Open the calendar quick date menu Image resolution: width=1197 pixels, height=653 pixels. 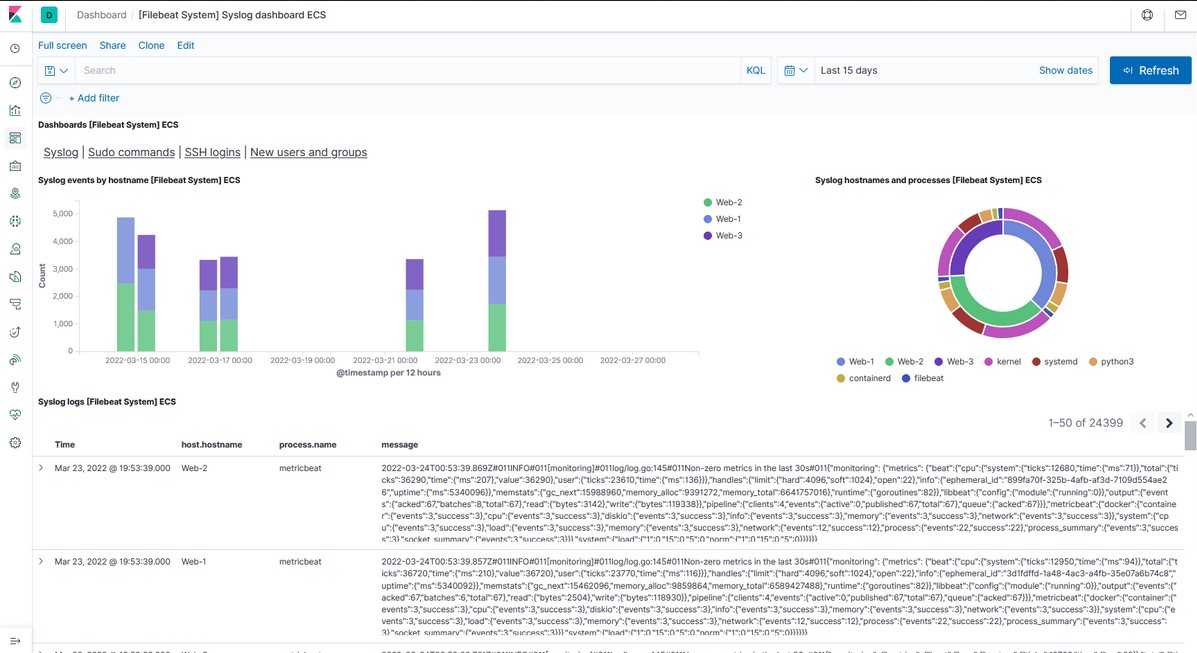pos(795,70)
